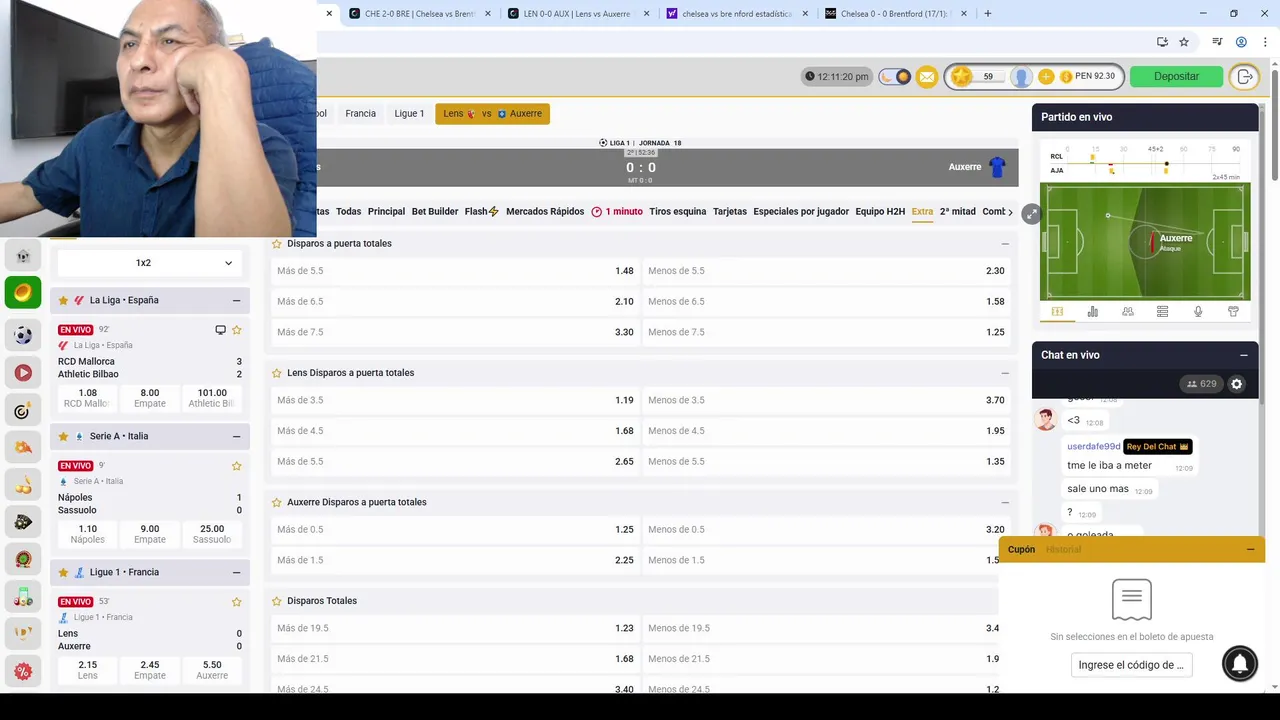Star the Disparos Totales market
Viewport: 1280px width, 720px height.
pos(277,601)
